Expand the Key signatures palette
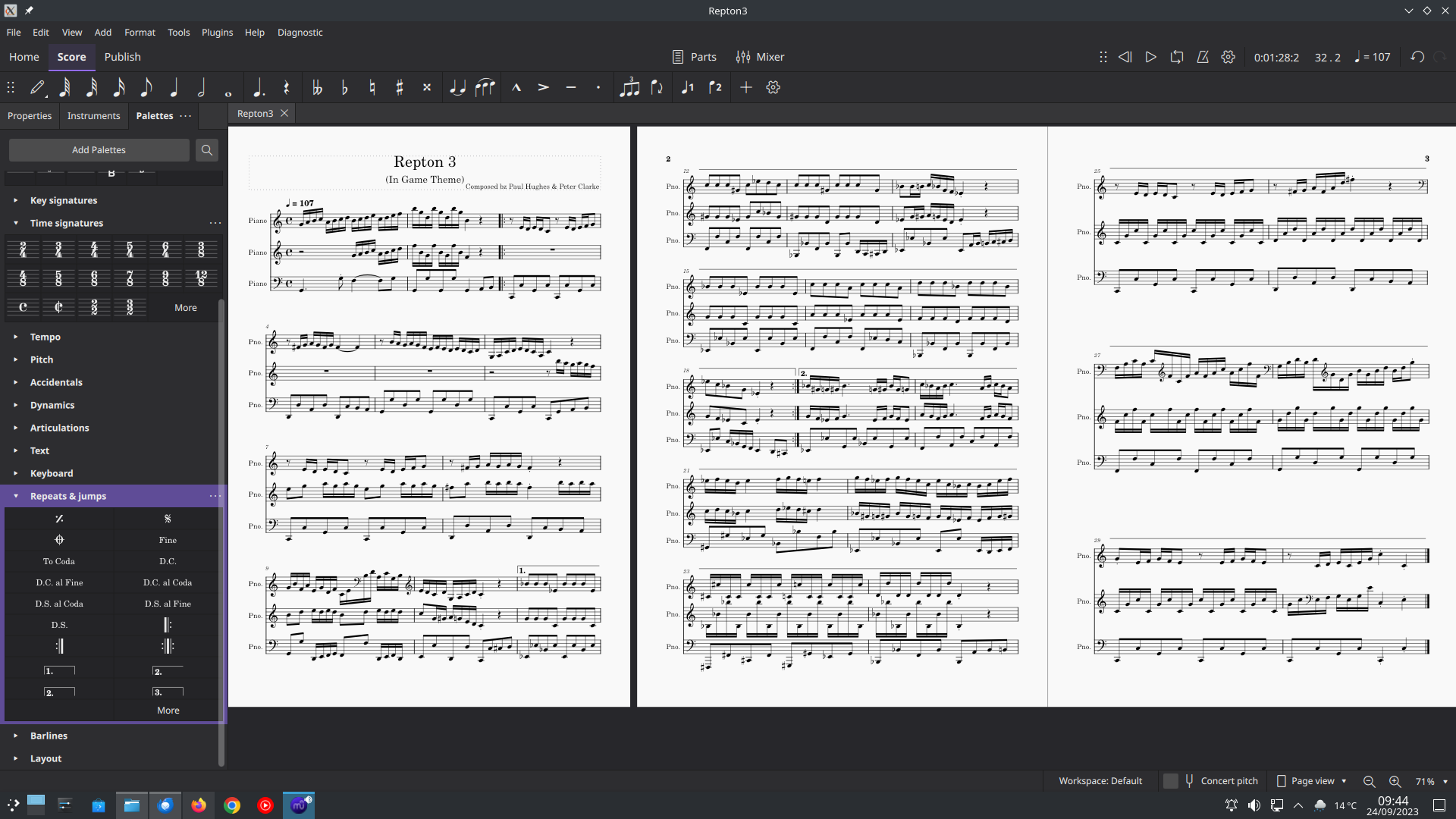 pos(16,200)
